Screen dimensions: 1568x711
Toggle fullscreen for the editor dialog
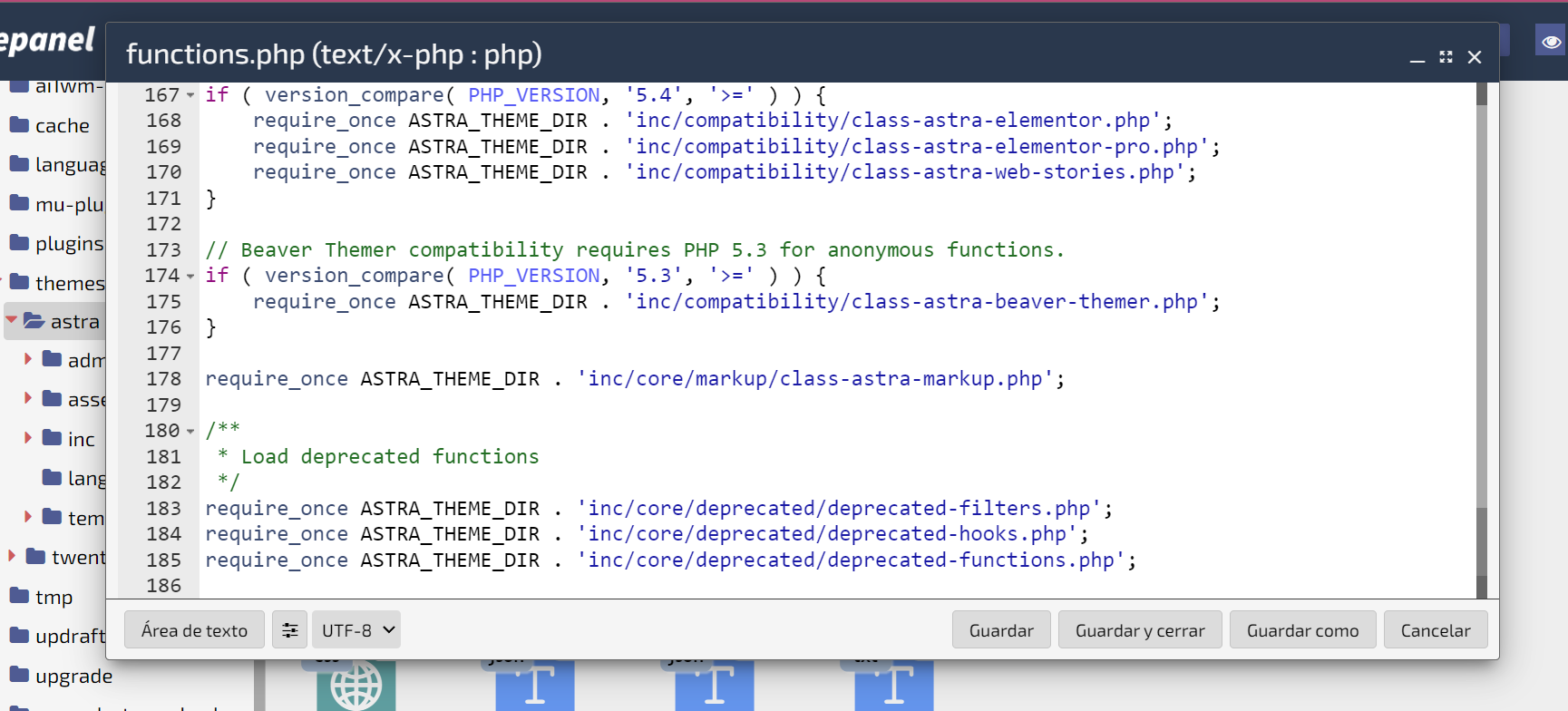pos(1446,57)
